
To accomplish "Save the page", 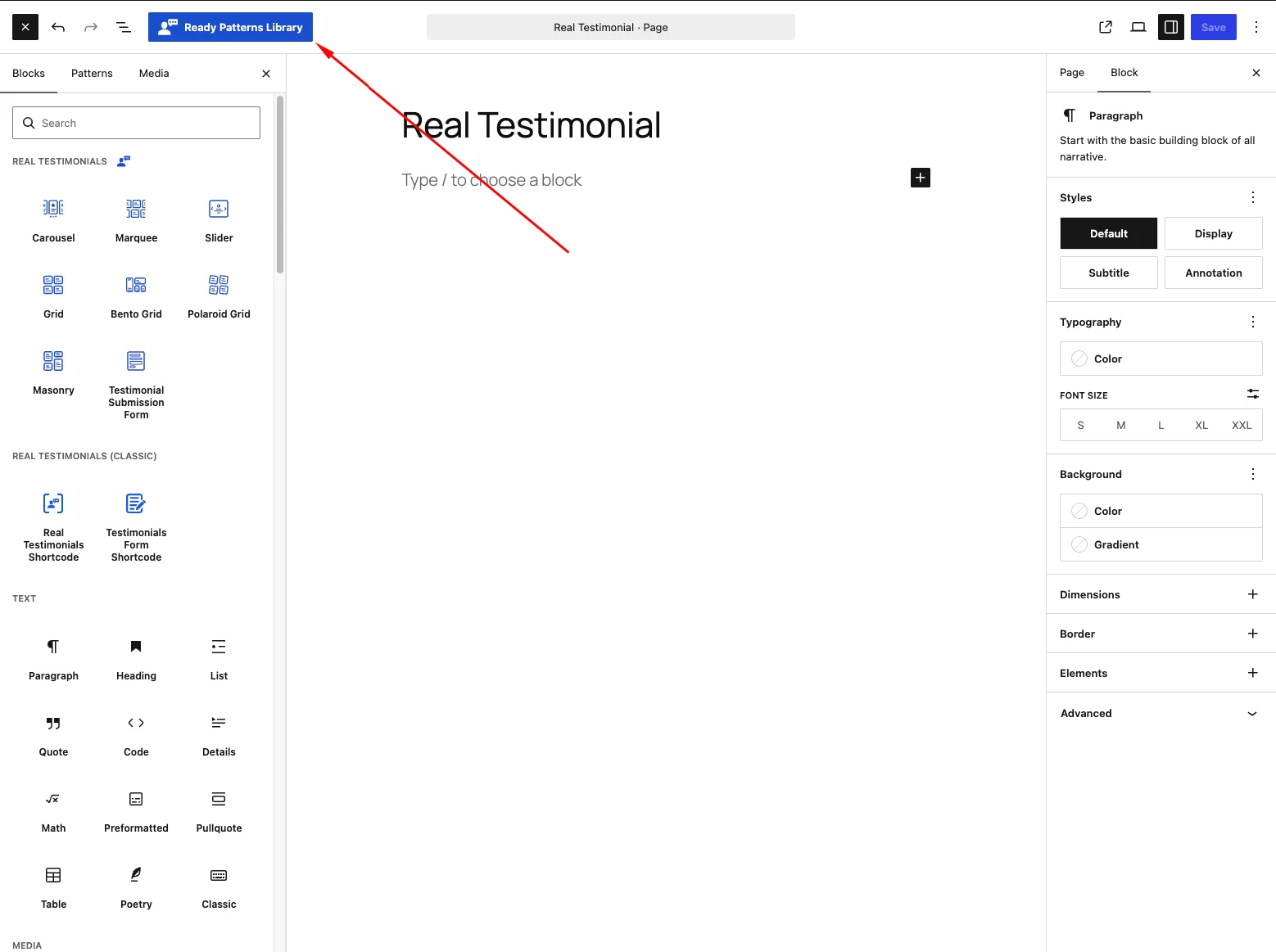I will (1214, 27).
